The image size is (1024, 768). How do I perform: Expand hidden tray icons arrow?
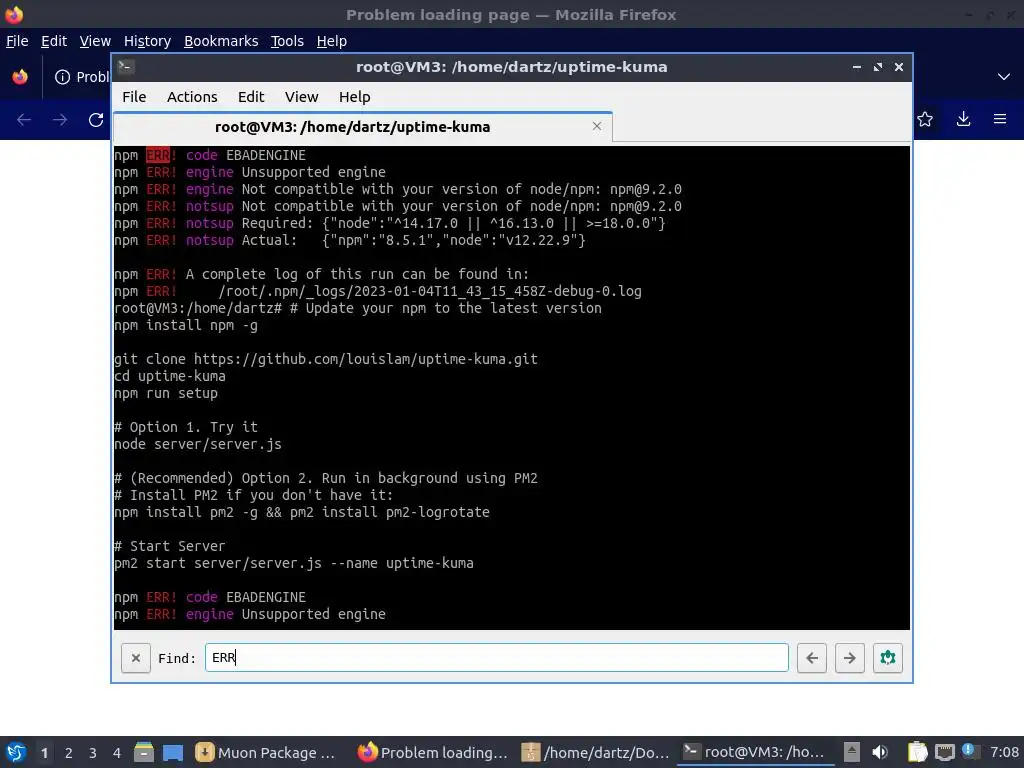coord(851,752)
